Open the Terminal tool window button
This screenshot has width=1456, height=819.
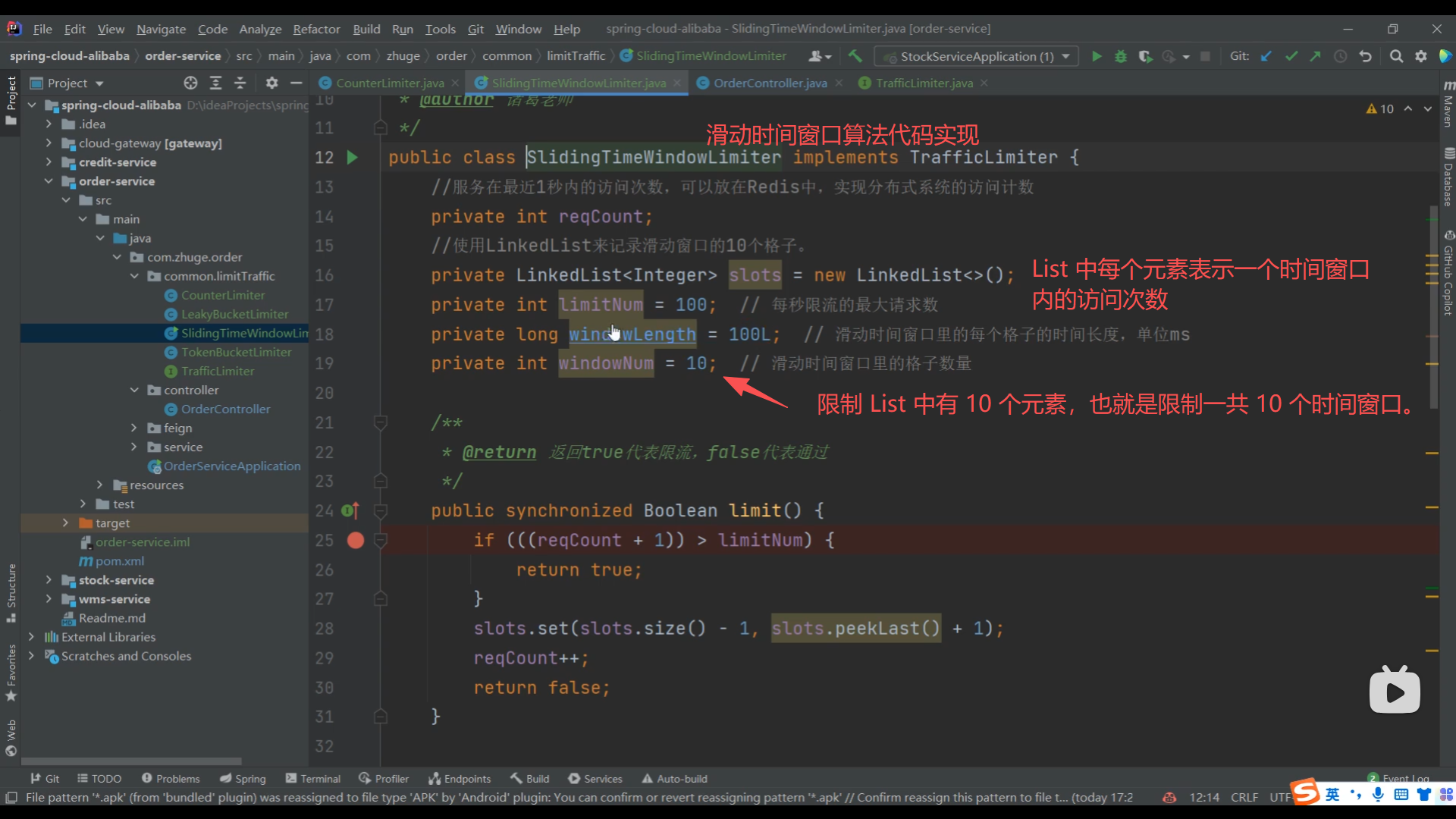pyautogui.click(x=312, y=778)
